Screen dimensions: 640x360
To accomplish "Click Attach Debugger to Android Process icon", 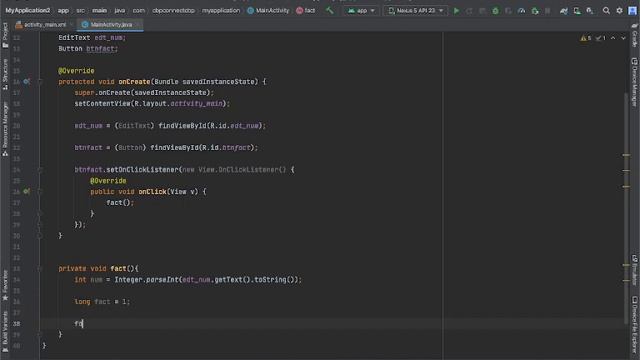I will (535, 11).
